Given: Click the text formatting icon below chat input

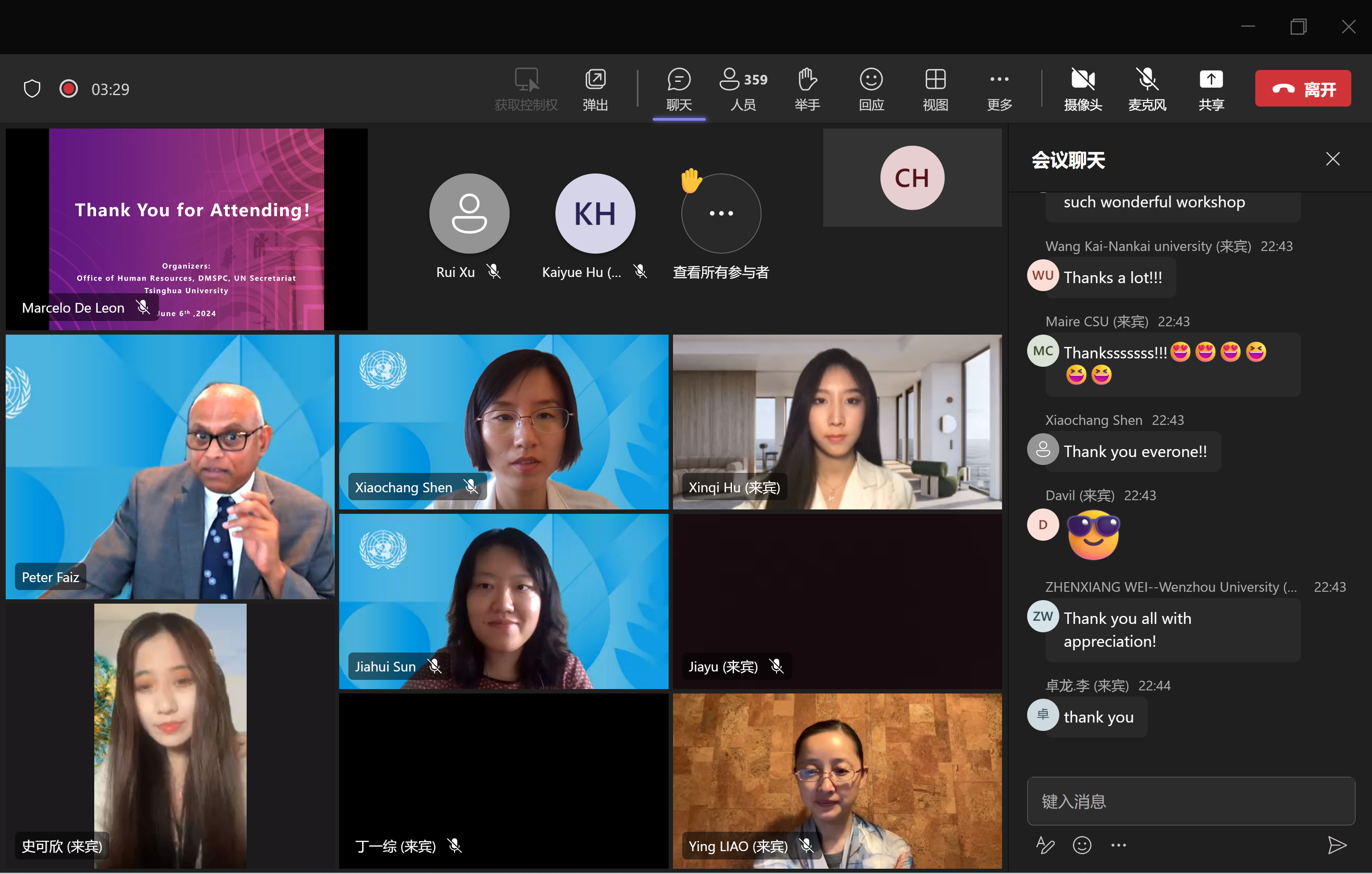Looking at the screenshot, I should [1045, 845].
